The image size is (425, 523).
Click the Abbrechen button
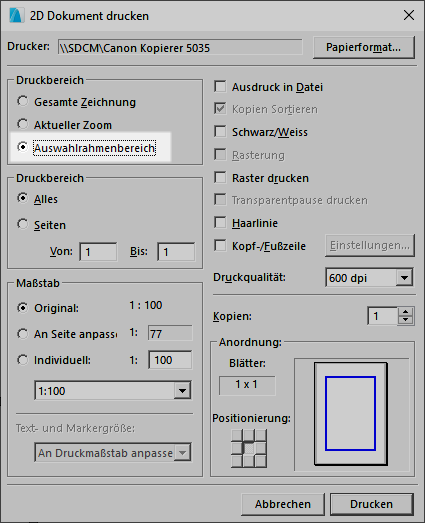pyautogui.click(x=283, y=504)
